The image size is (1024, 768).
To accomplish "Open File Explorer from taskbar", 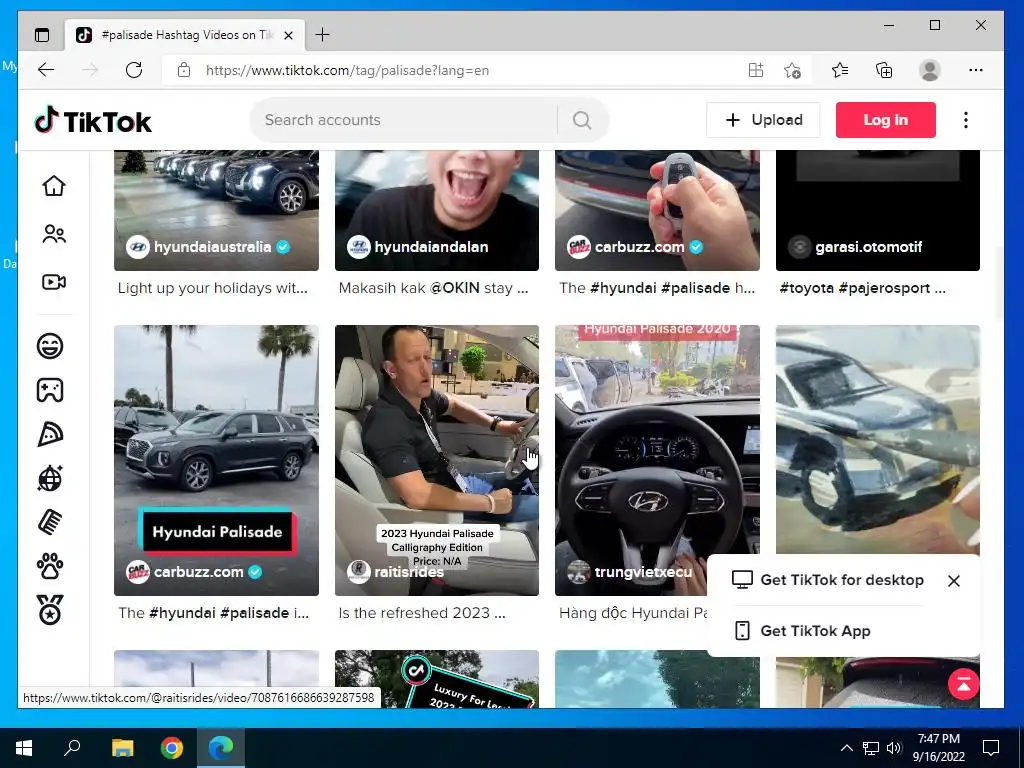I will click(122, 748).
